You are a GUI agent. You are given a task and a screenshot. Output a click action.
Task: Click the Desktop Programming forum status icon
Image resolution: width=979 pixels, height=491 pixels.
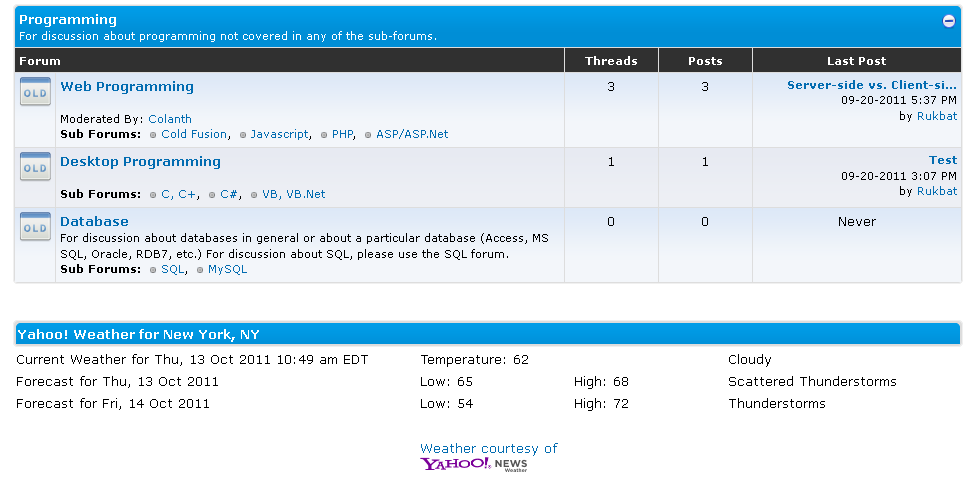(35, 168)
